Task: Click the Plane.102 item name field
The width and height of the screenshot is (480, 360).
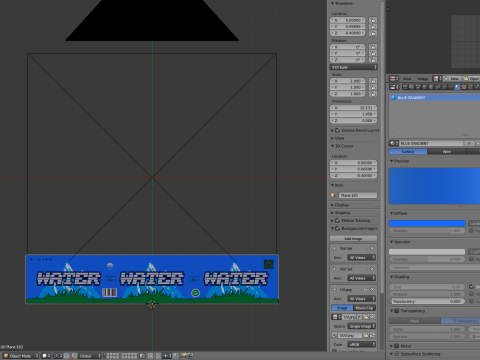Action: [x=358, y=196]
